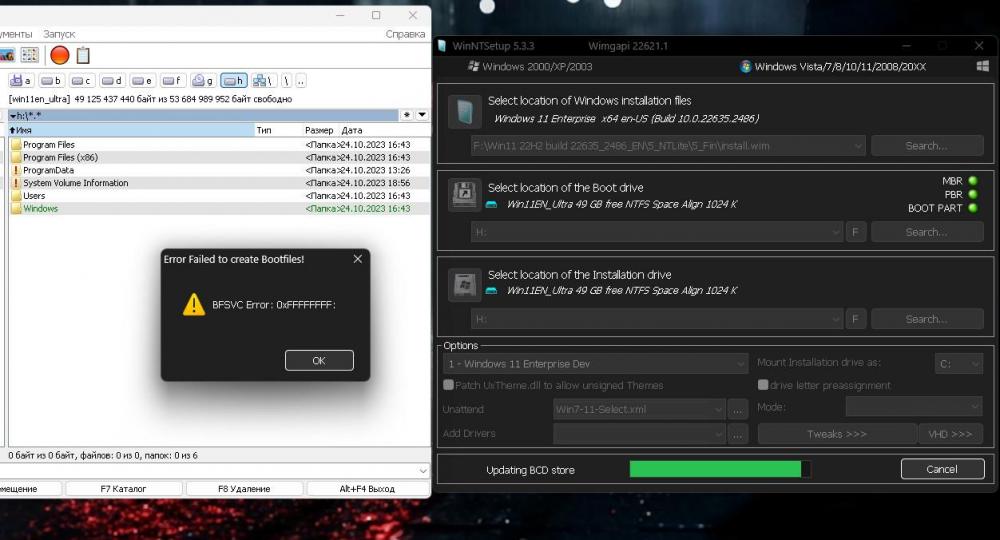Select drive c button in drive bar
Image resolution: width=1000 pixels, height=540 pixels.
(x=82, y=80)
